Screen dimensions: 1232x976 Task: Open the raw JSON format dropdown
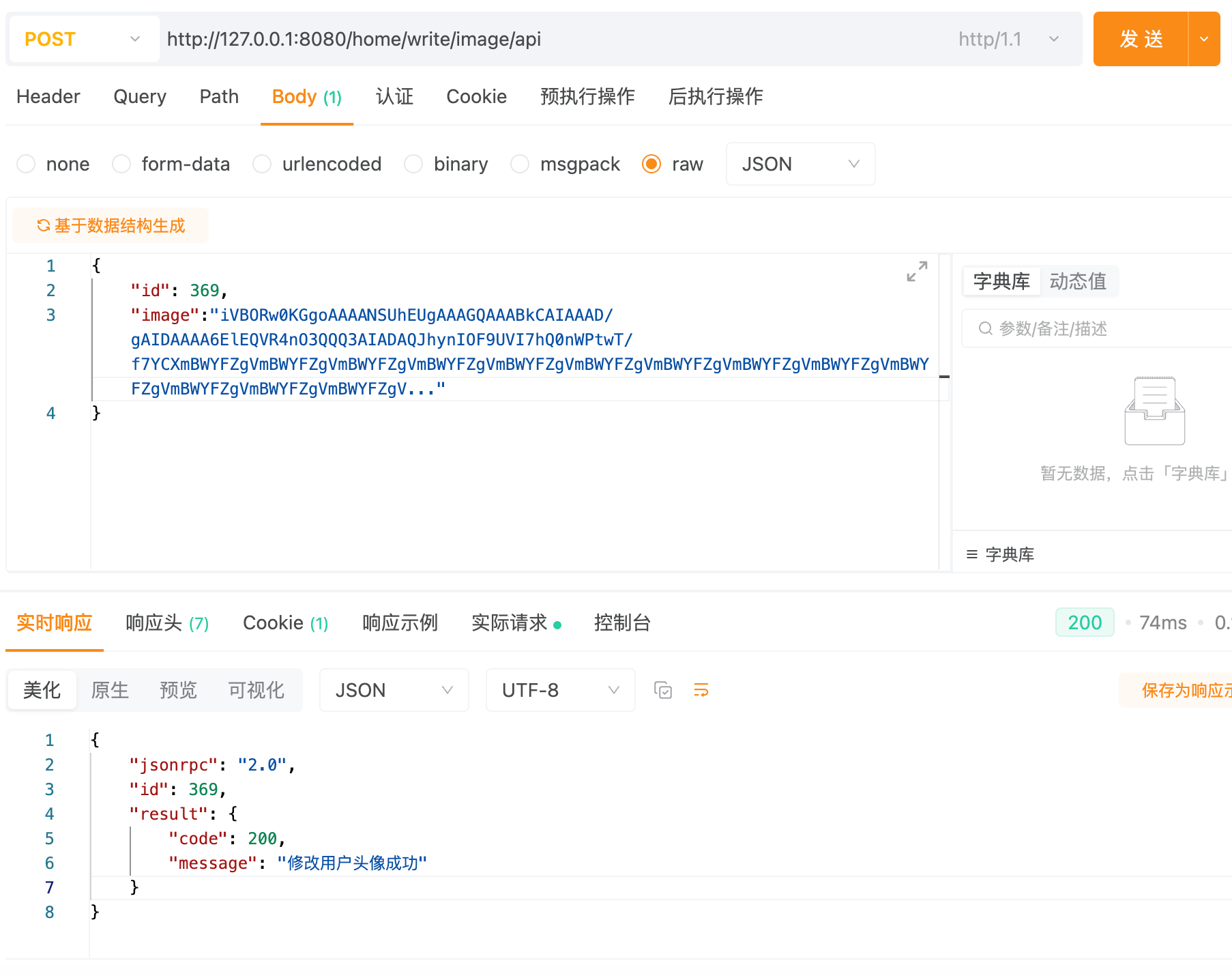tap(800, 164)
